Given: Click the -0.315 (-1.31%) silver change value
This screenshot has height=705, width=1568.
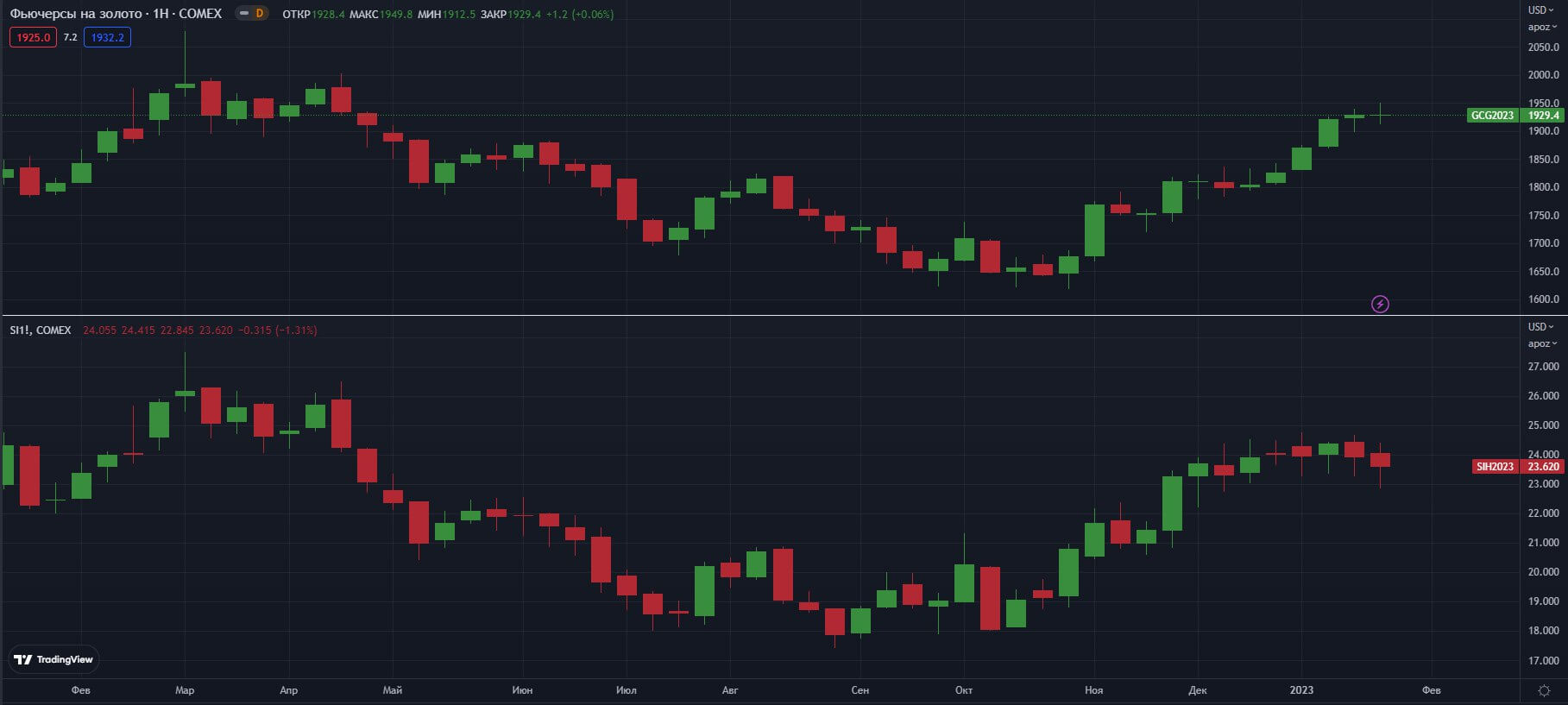Looking at the screenshot, I should click(x=277, y=330).
